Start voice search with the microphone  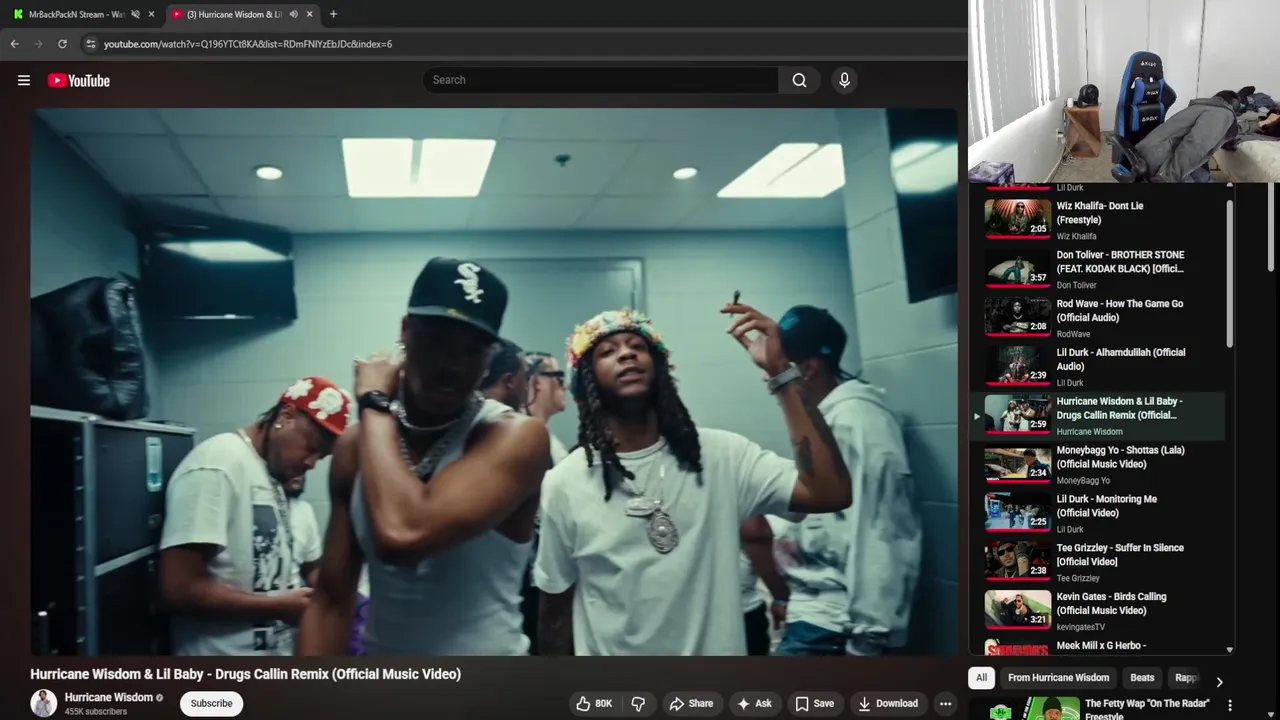pyautogui.click(x=844, y=80)
